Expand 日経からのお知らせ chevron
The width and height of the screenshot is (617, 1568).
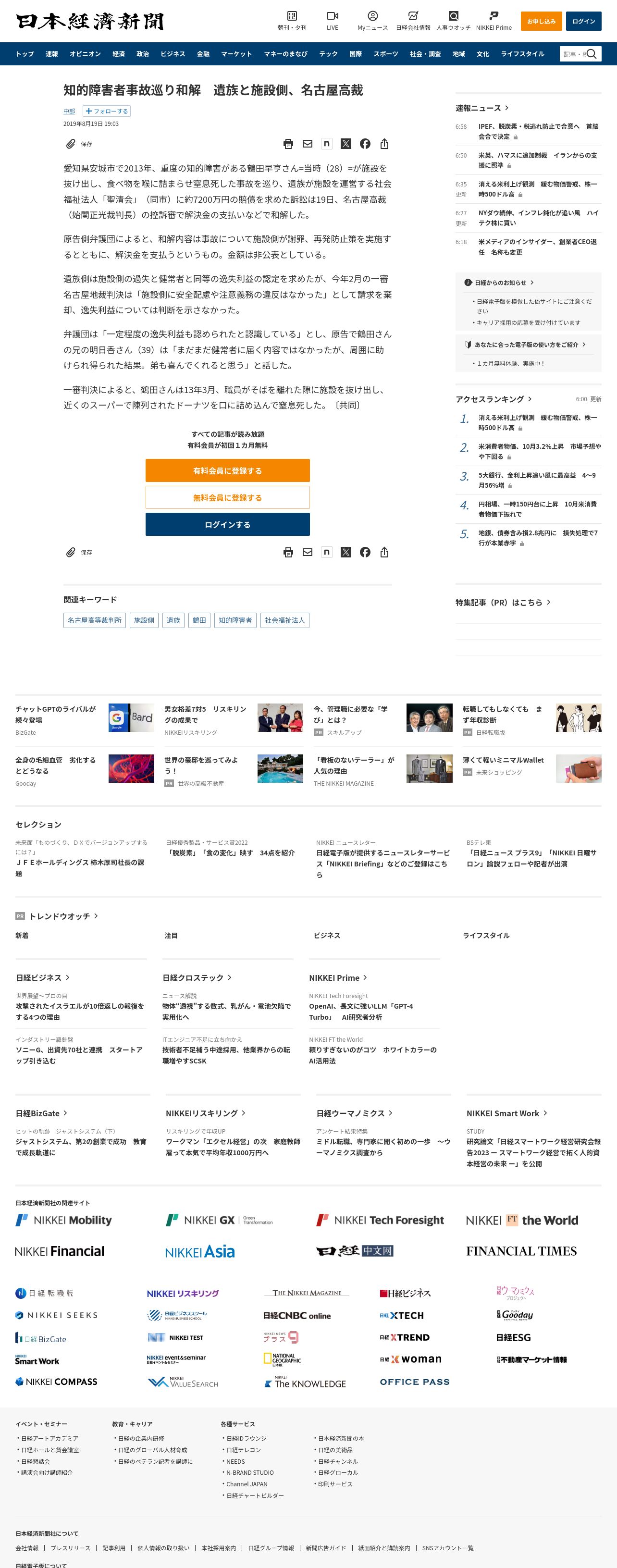coord(532,283)
